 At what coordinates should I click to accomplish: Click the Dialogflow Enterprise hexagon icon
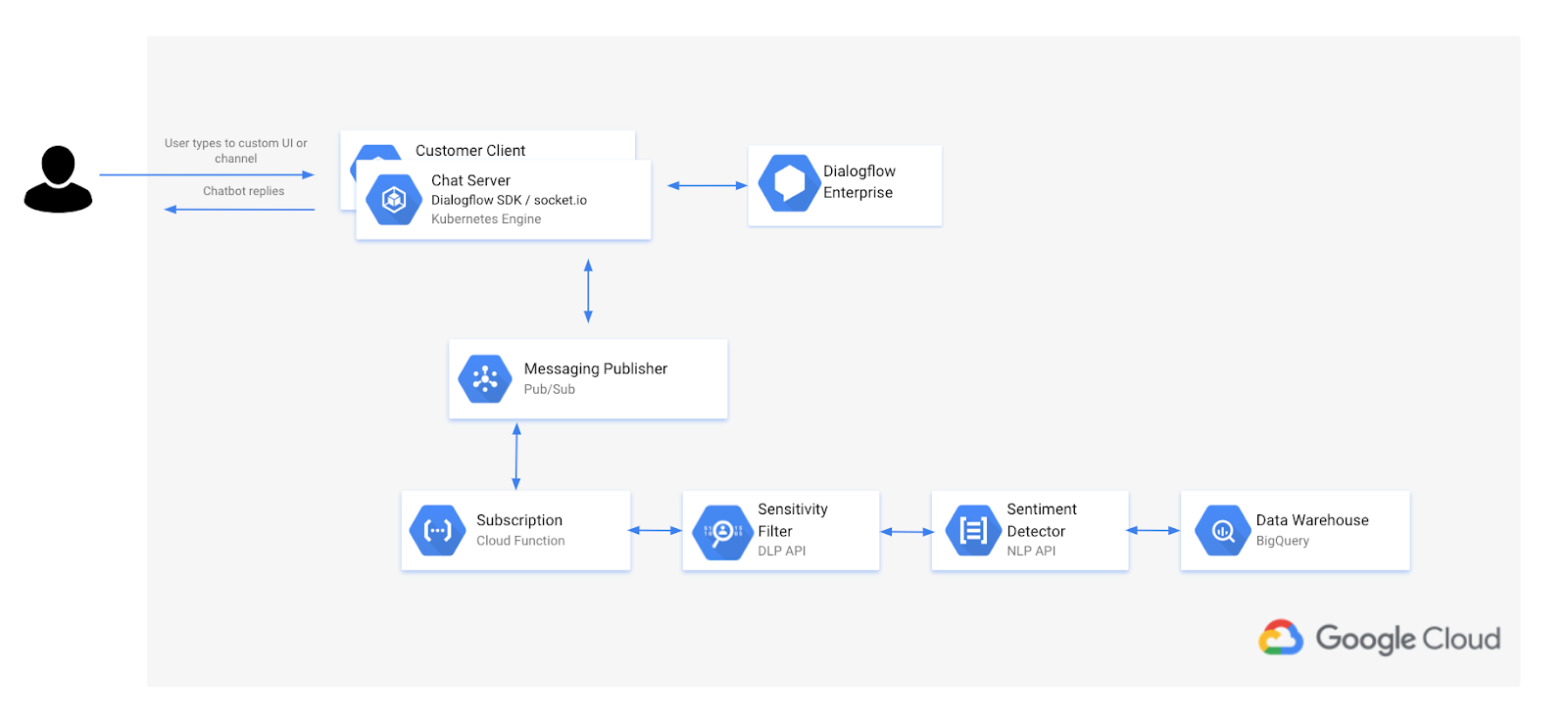pyautogui.click(x=789, y=182)
